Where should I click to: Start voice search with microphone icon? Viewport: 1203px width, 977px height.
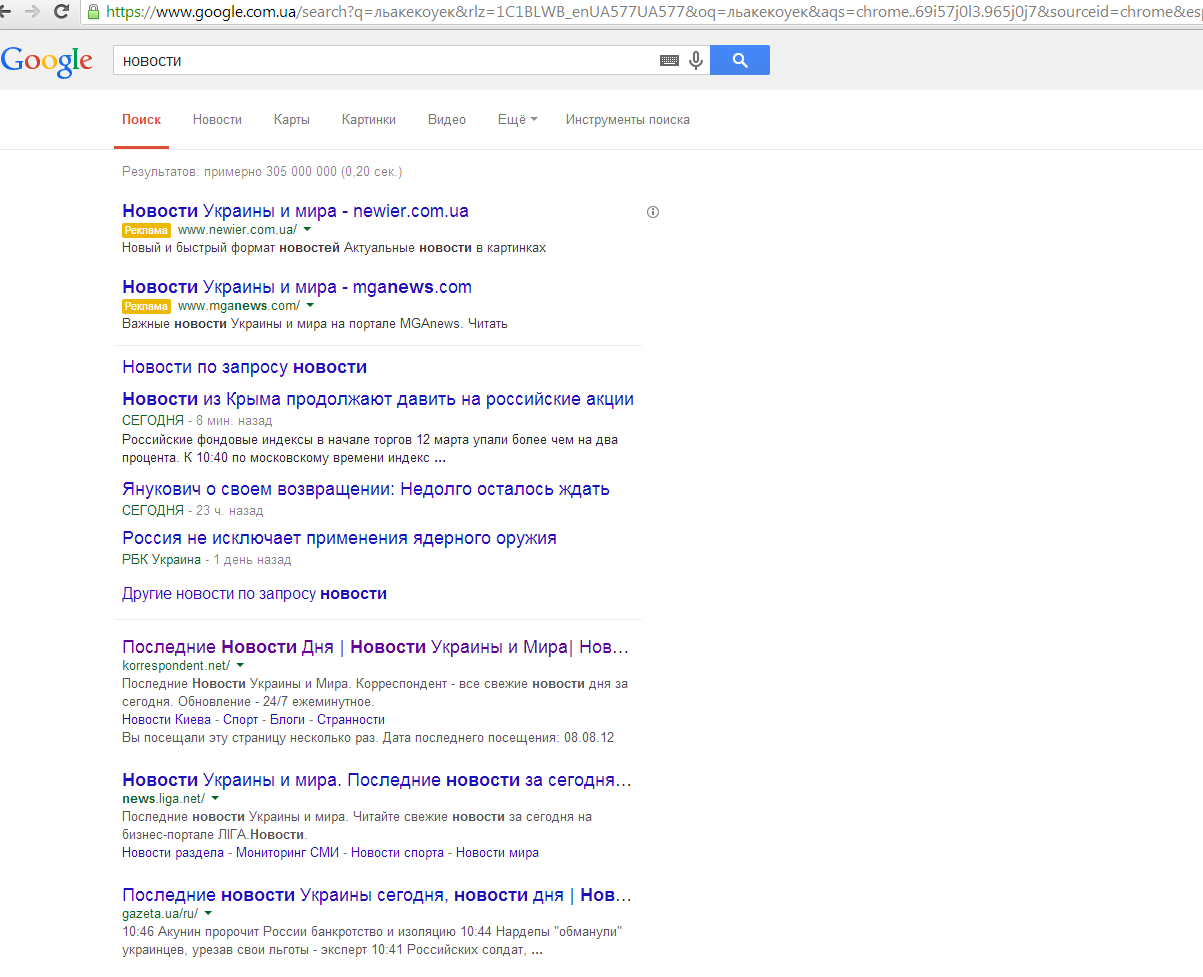tap(696, 60)
